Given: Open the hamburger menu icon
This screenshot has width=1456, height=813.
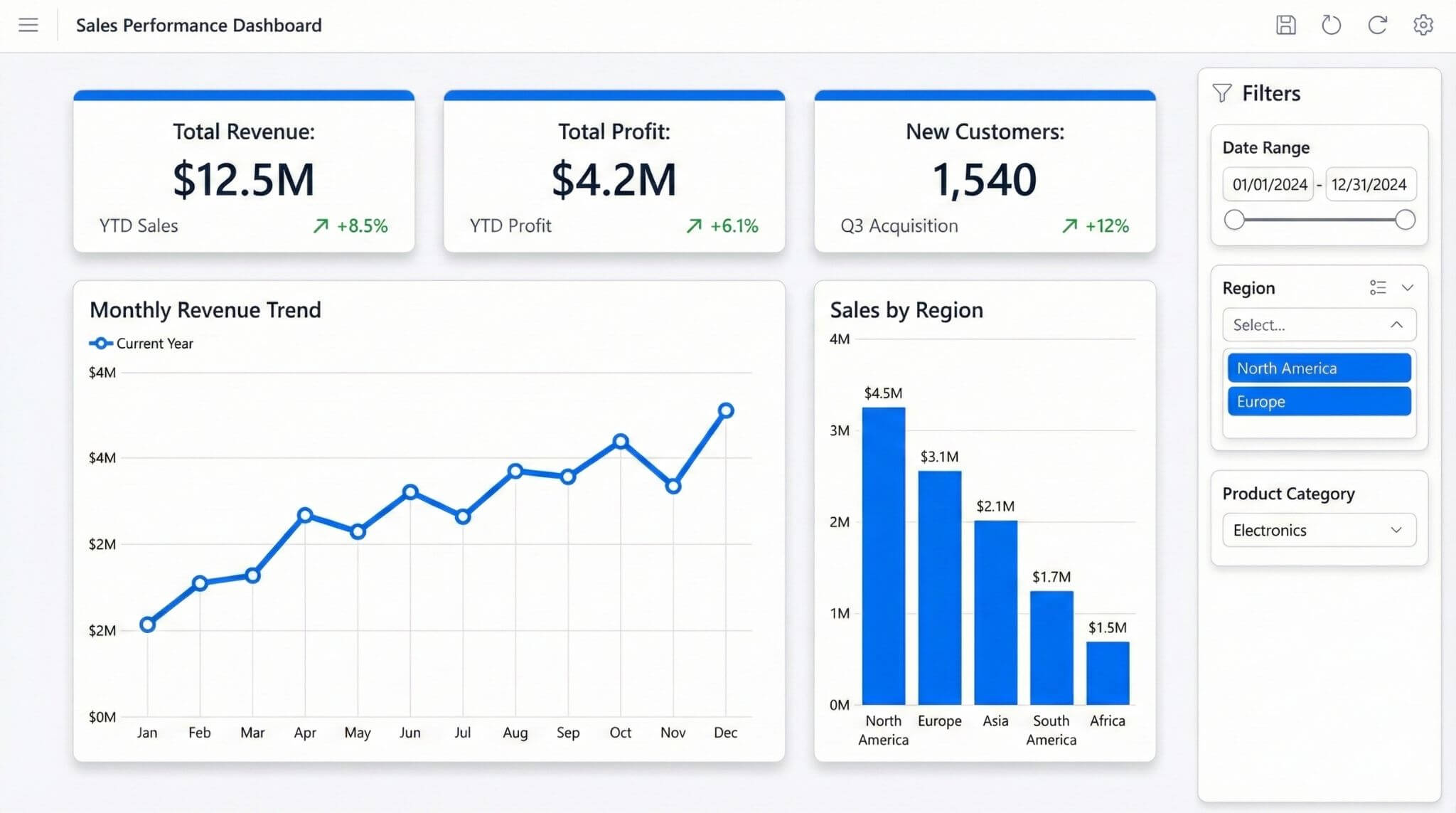Looking at the screenshot, I should [28, 25].
